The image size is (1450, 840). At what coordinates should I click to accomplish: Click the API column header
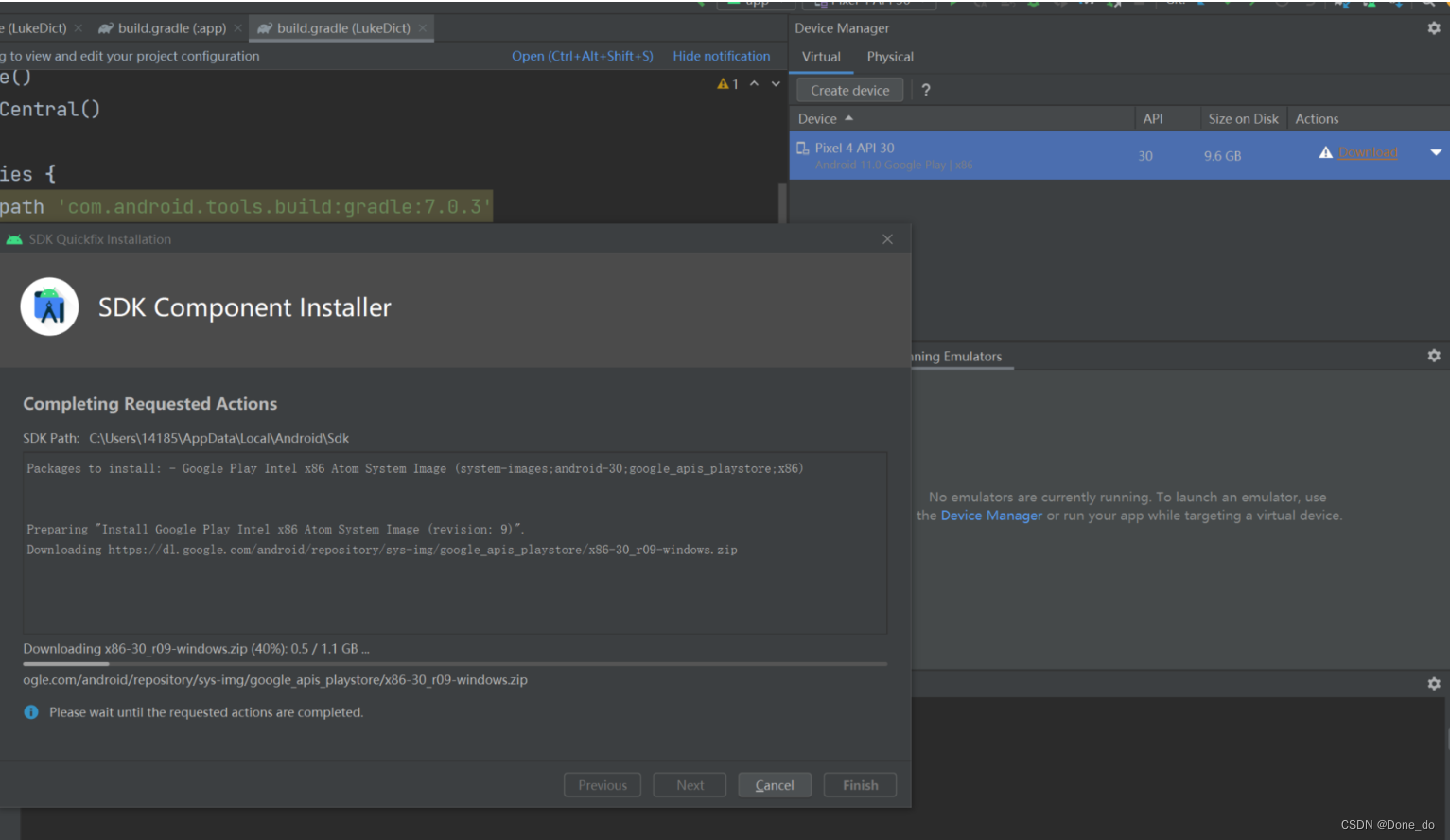click(1152, 118)
